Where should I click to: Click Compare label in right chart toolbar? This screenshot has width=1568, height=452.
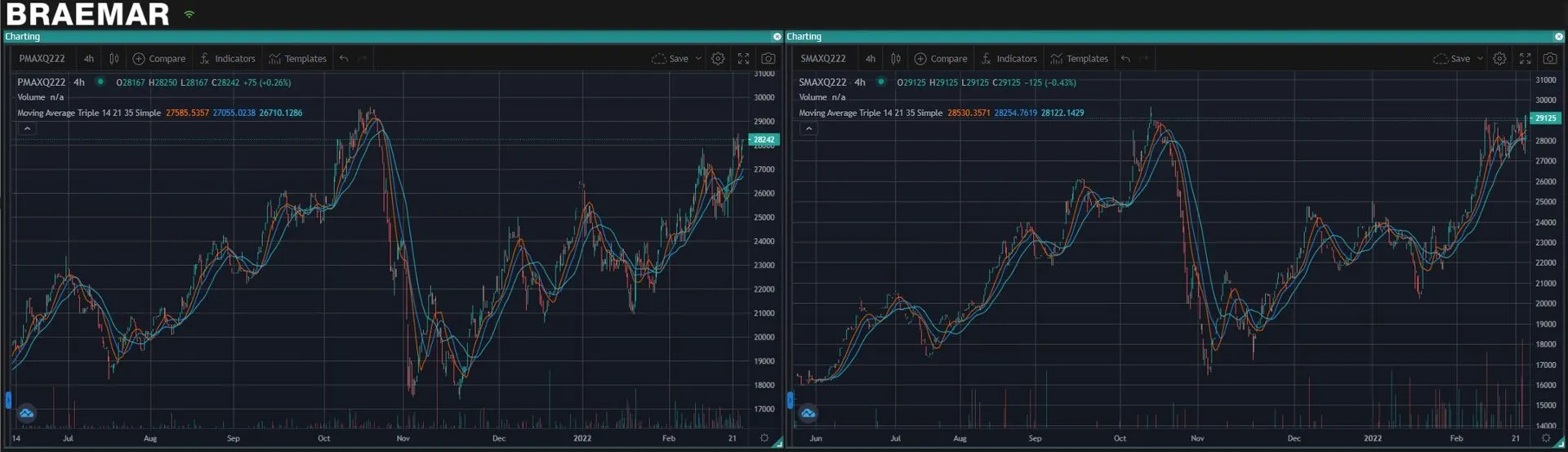[x=949, y=59]
